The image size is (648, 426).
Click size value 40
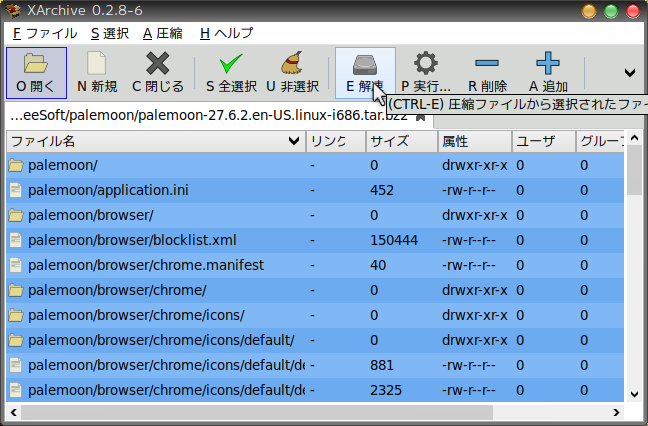[x=378, y=265]
